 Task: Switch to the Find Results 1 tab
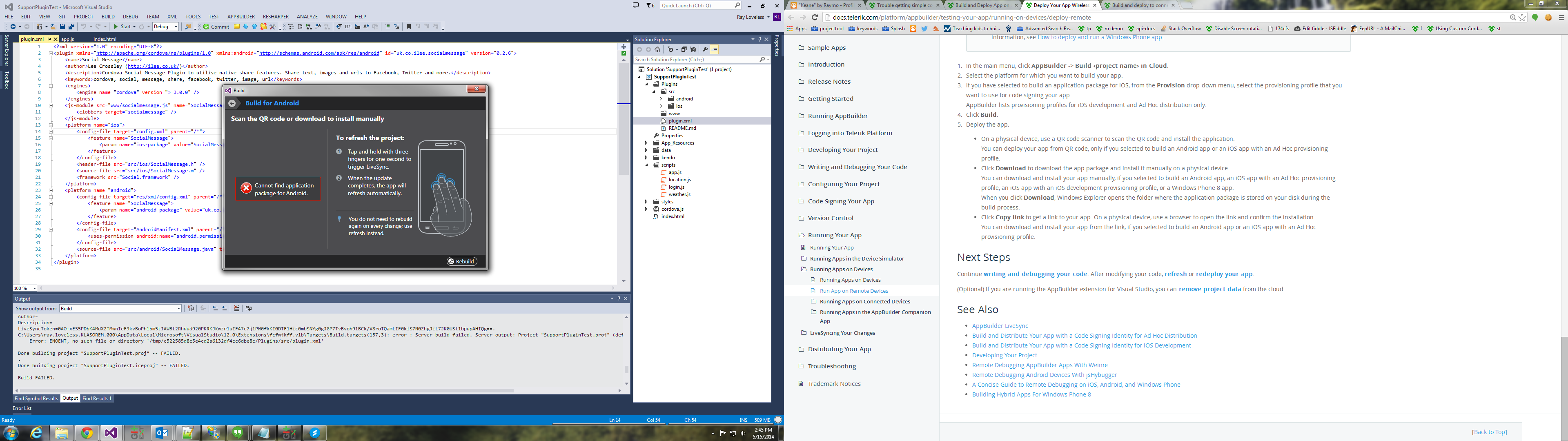pyautogui.click(x=97, y=399)
